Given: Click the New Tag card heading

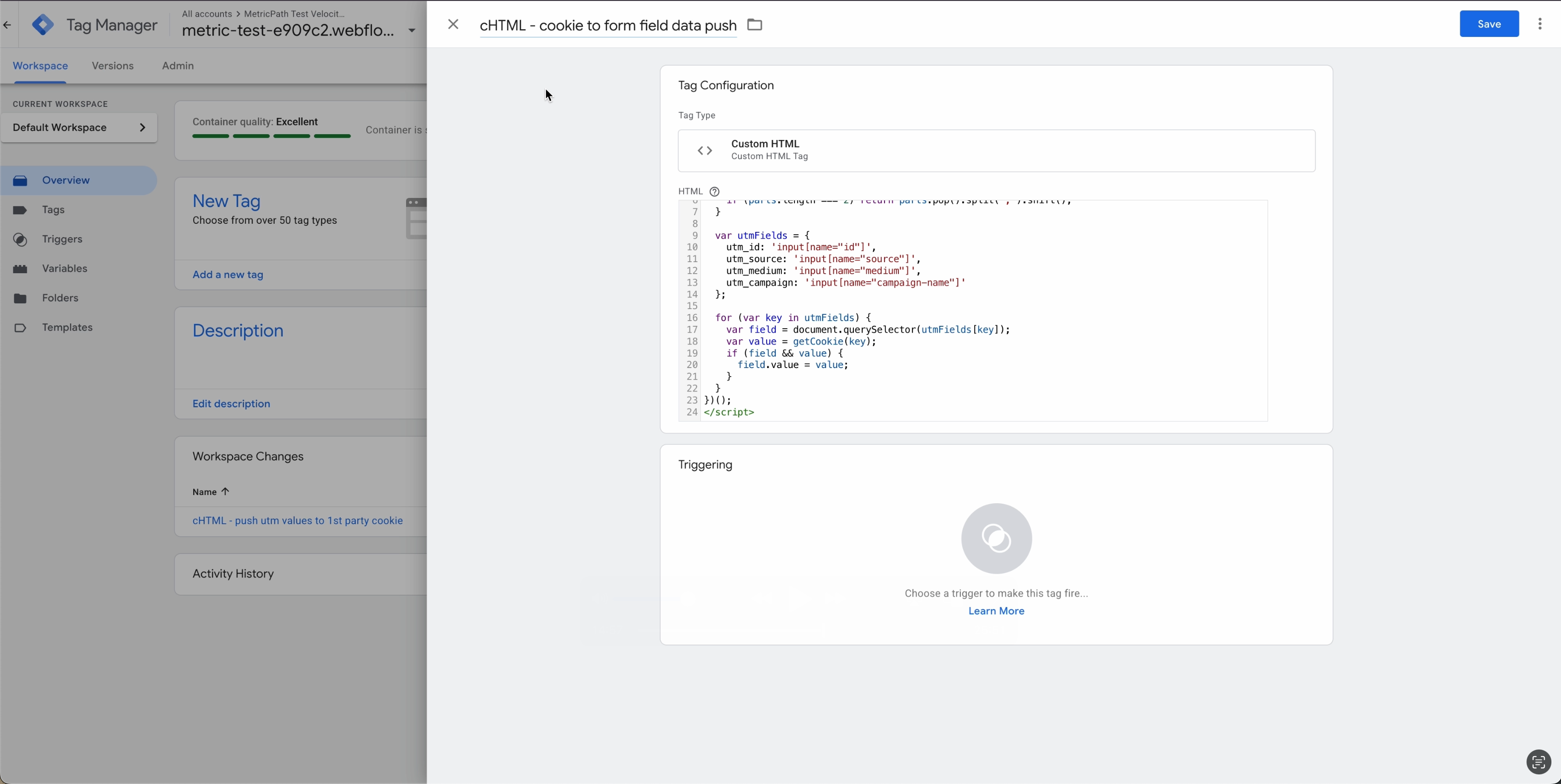Looking at the screenshot, I should (227, 201).
